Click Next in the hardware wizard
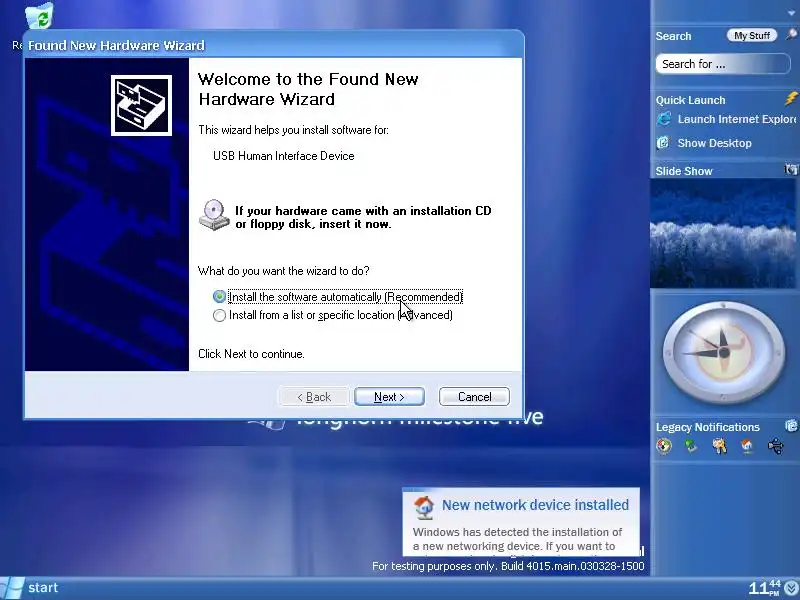The image size is (800, 600). pyautogui.click(x=389, y=397)
